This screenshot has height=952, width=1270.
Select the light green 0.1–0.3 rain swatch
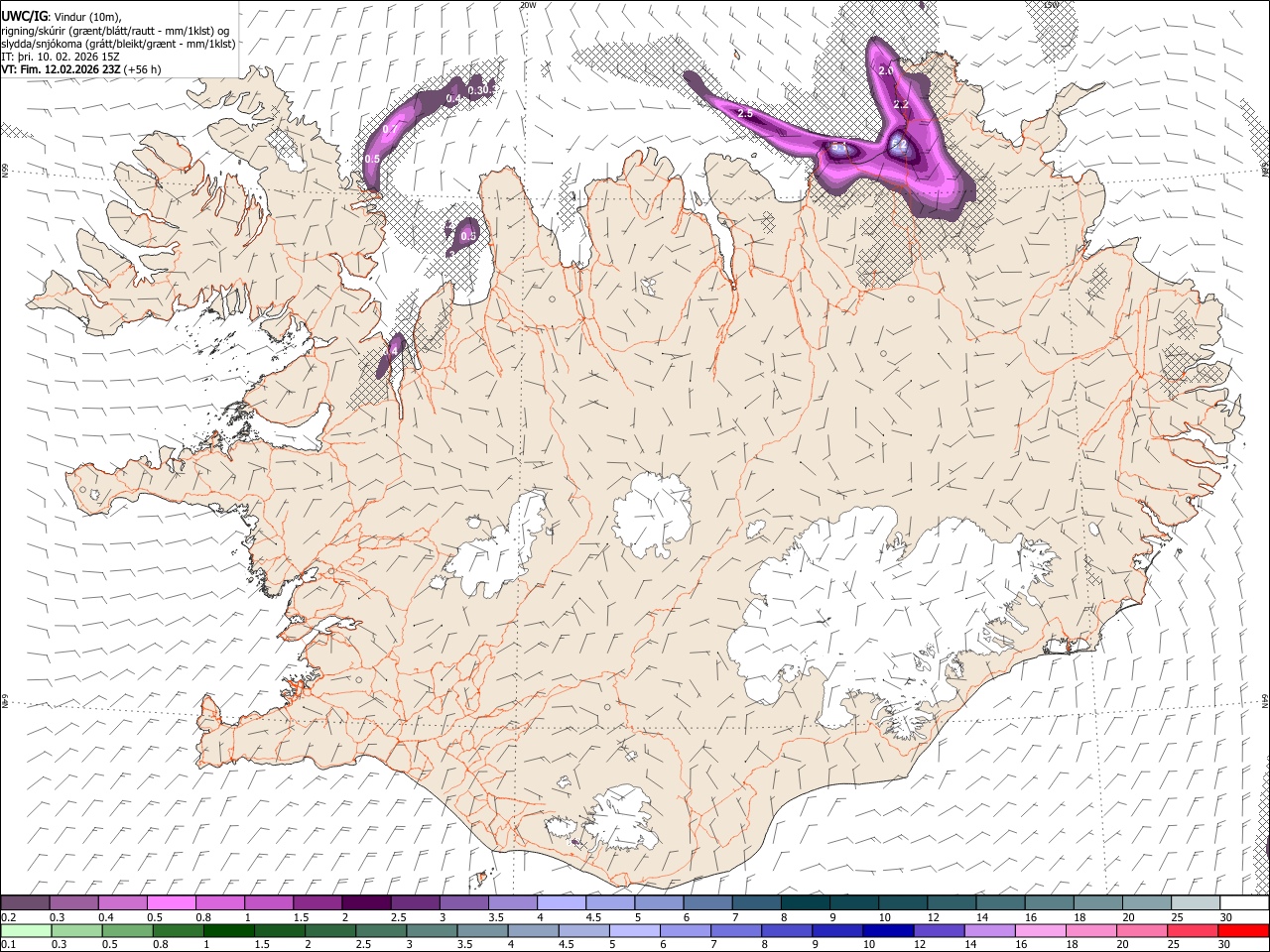click(x=25, y=930)
